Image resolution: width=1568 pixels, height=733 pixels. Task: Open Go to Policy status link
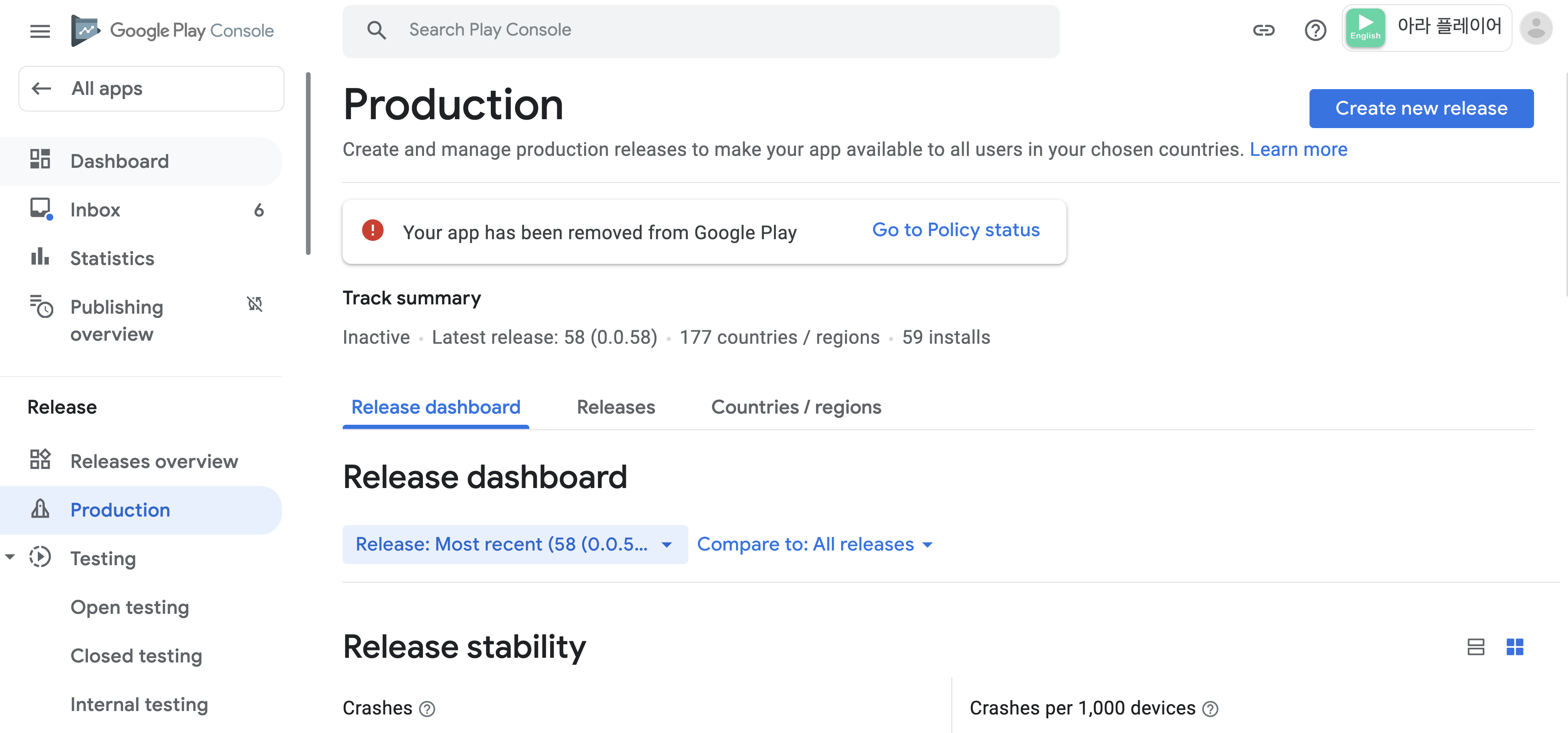pos(955,230)
